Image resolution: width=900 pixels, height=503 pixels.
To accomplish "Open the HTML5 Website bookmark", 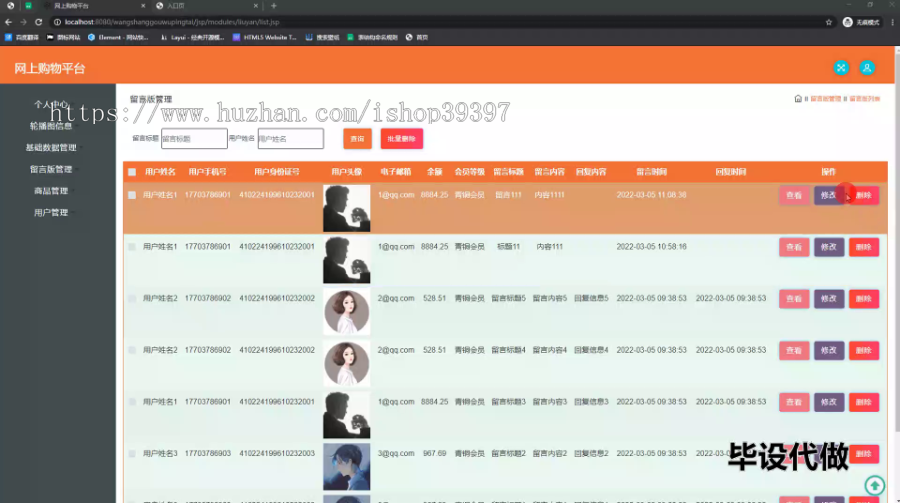I will (265, 37).
